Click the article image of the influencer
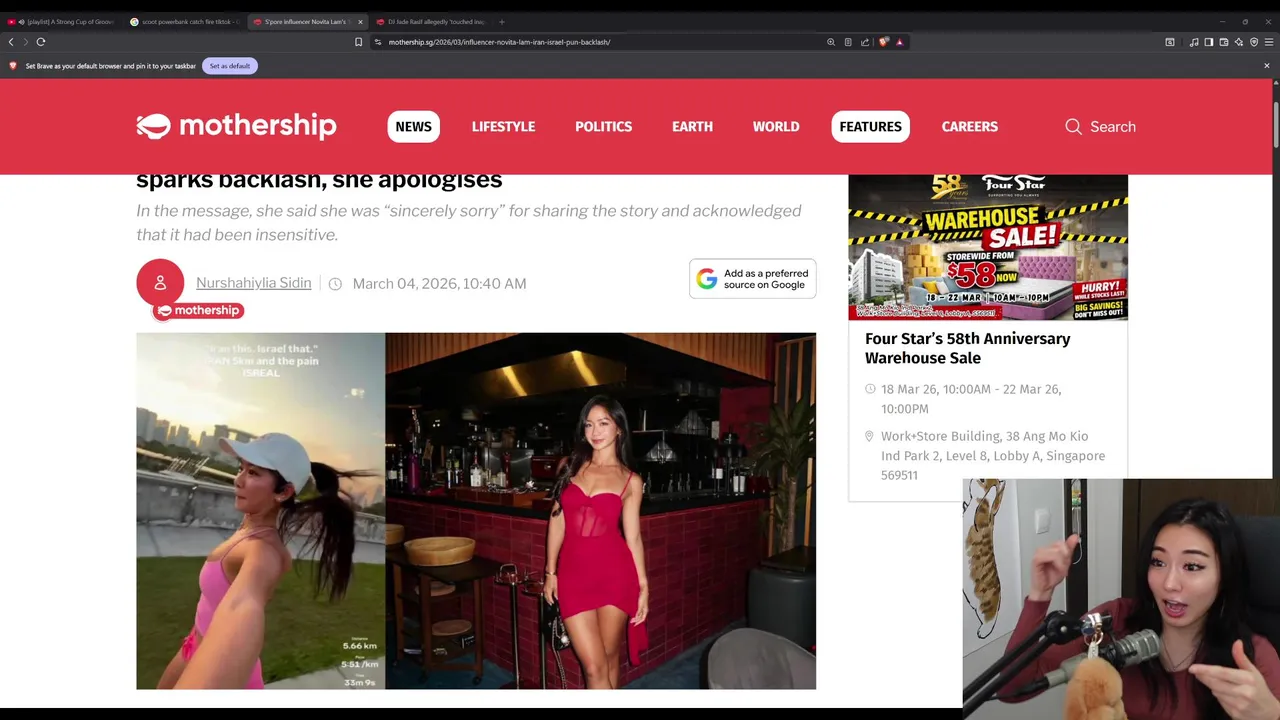 476,511
